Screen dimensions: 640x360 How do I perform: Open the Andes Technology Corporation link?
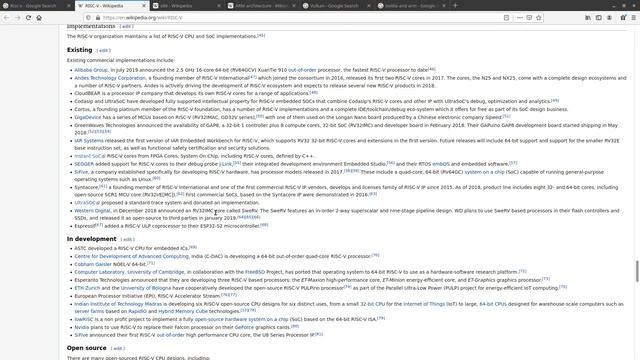[x=110, y=78]
